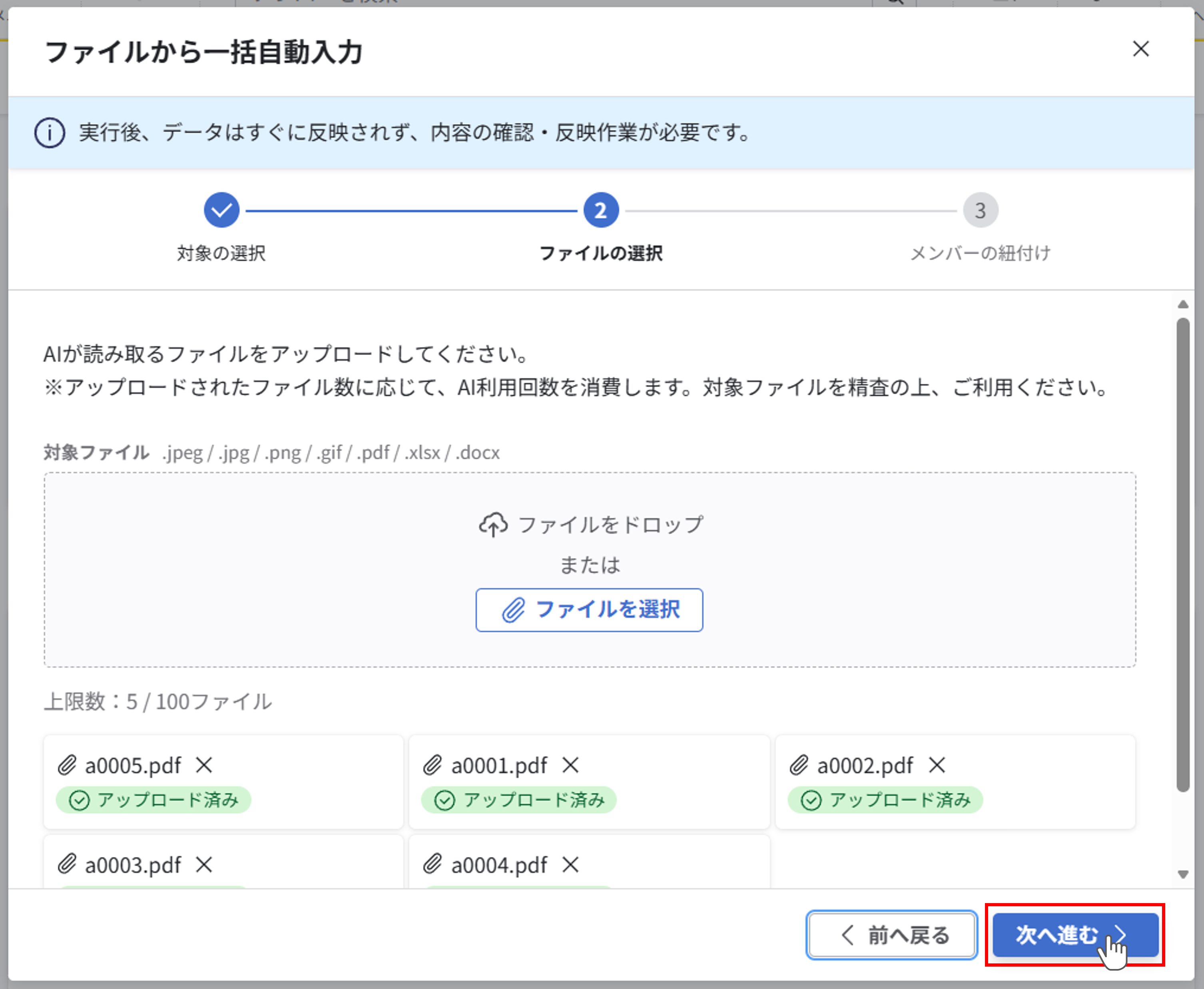Viewport: 1204px width, 989px height.
Task: Click the scrollbar up arrow
Action: point(1183,304)
